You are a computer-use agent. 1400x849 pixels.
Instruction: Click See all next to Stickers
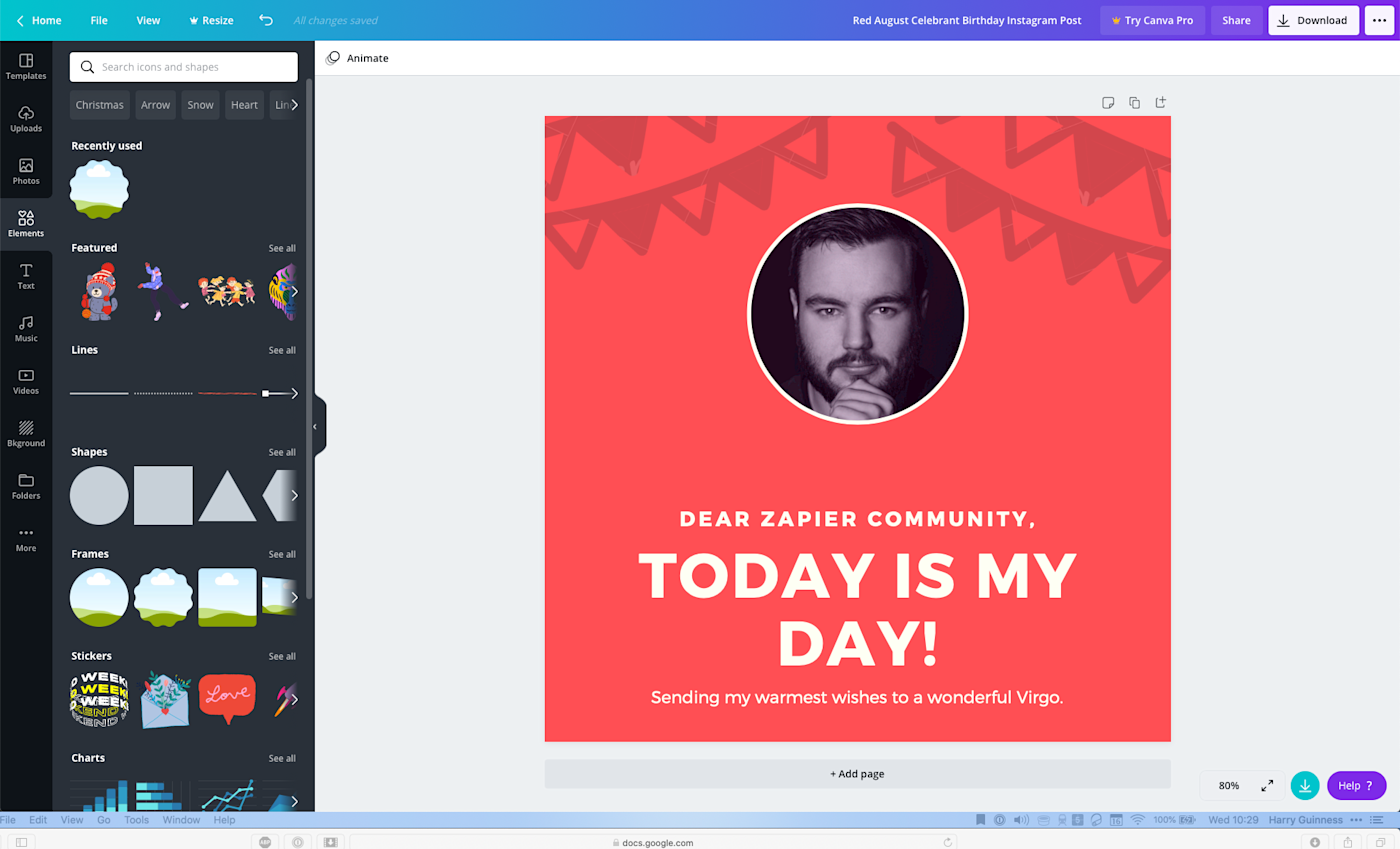tap(282, 656)
